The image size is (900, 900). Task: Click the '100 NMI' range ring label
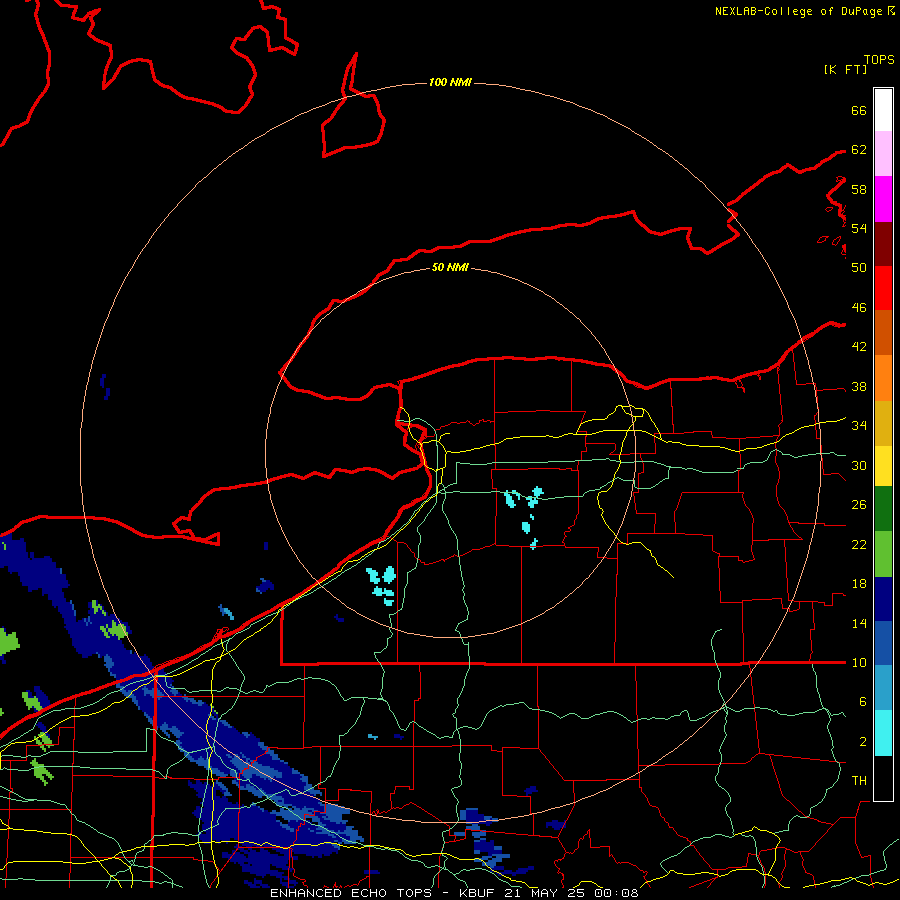[450, 82]
